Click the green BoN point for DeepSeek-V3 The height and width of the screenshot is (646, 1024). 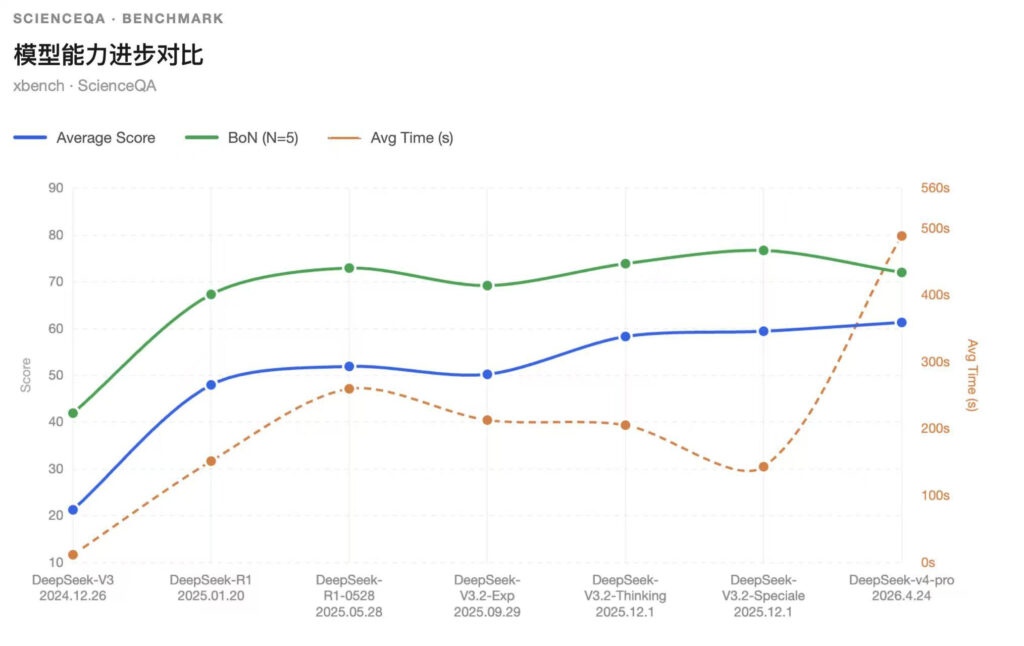pyautogui.click(x=73, y=413)
